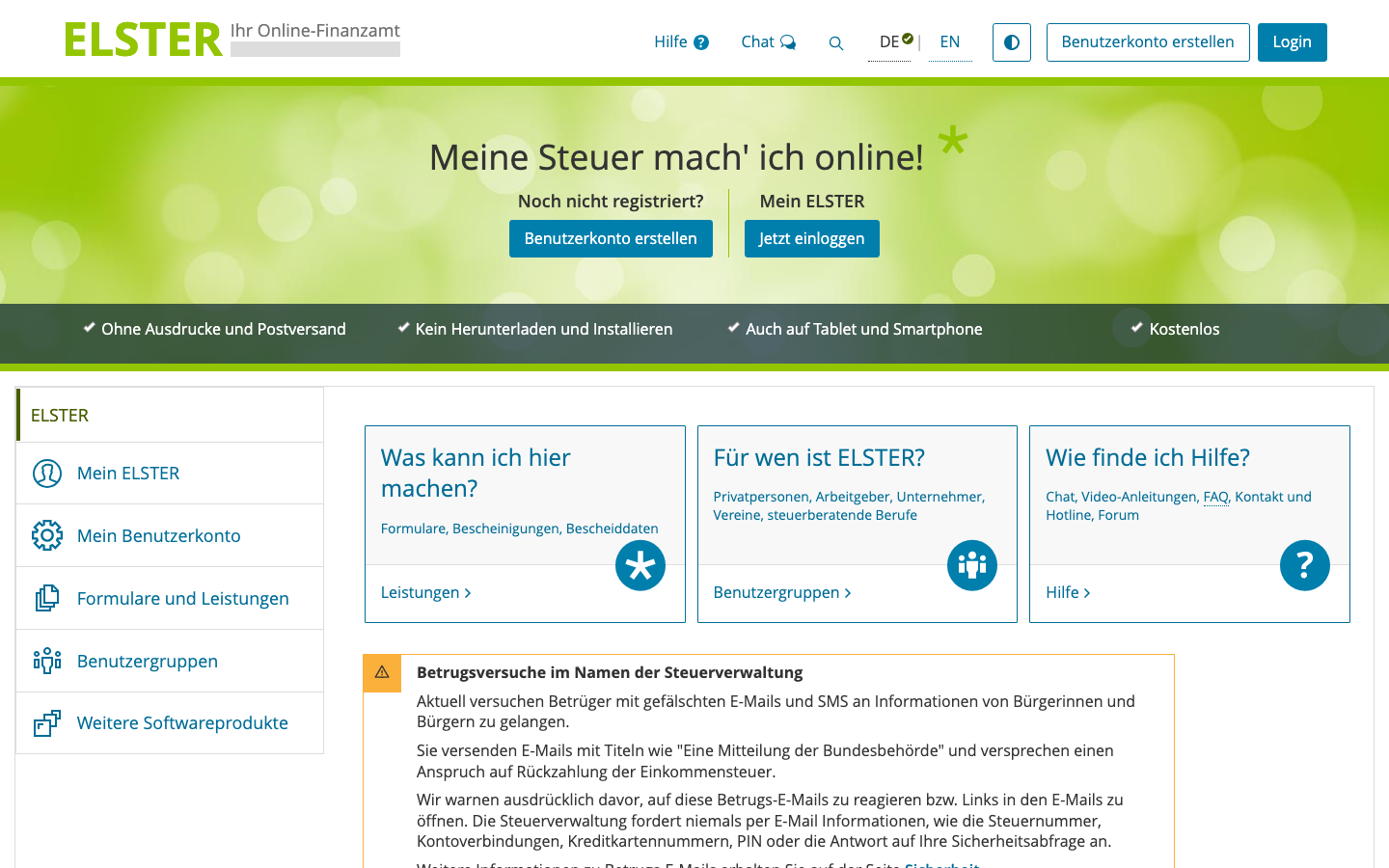This screenshot has width=1389, height=868.
Task: Click the warning triangle icon of the notice
Action: [382, 672]
